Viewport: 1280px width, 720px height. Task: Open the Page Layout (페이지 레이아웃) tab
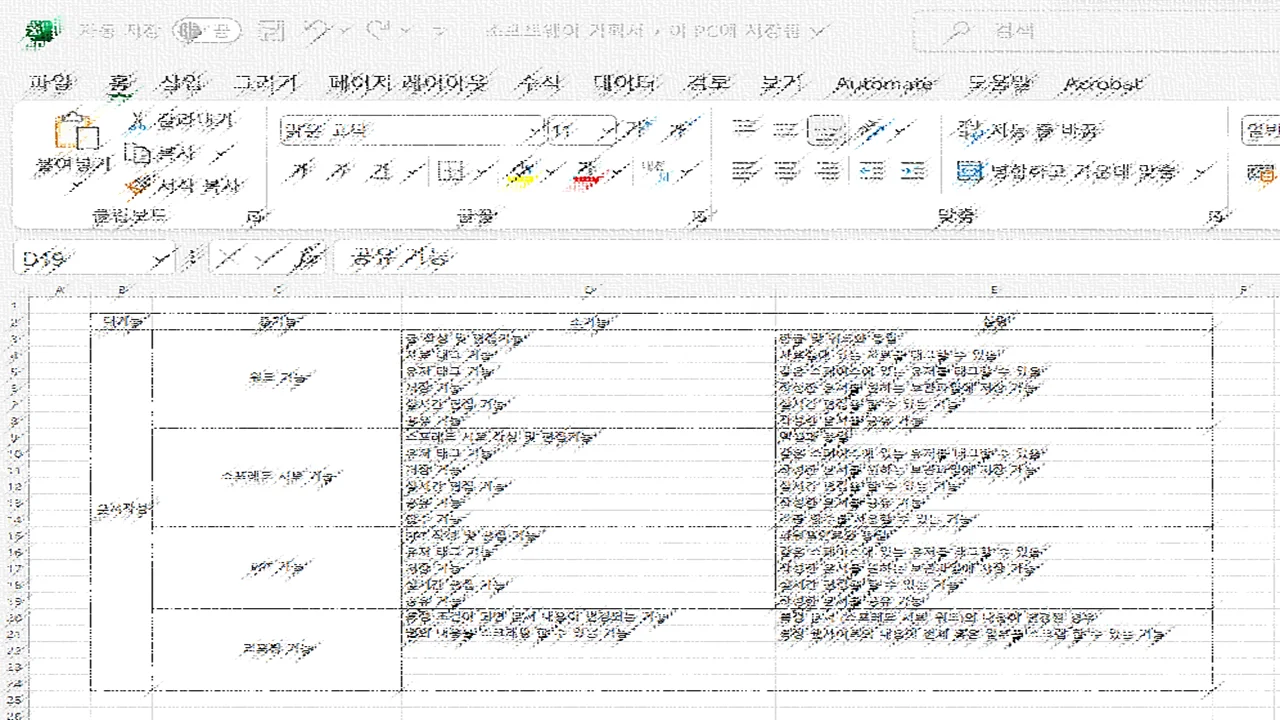pos(407,84)
